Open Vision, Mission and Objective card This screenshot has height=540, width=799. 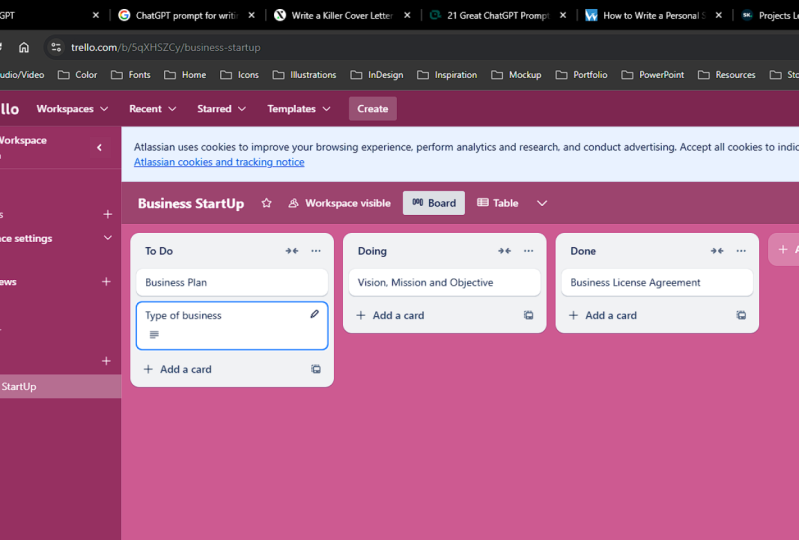tap(444, 282)
